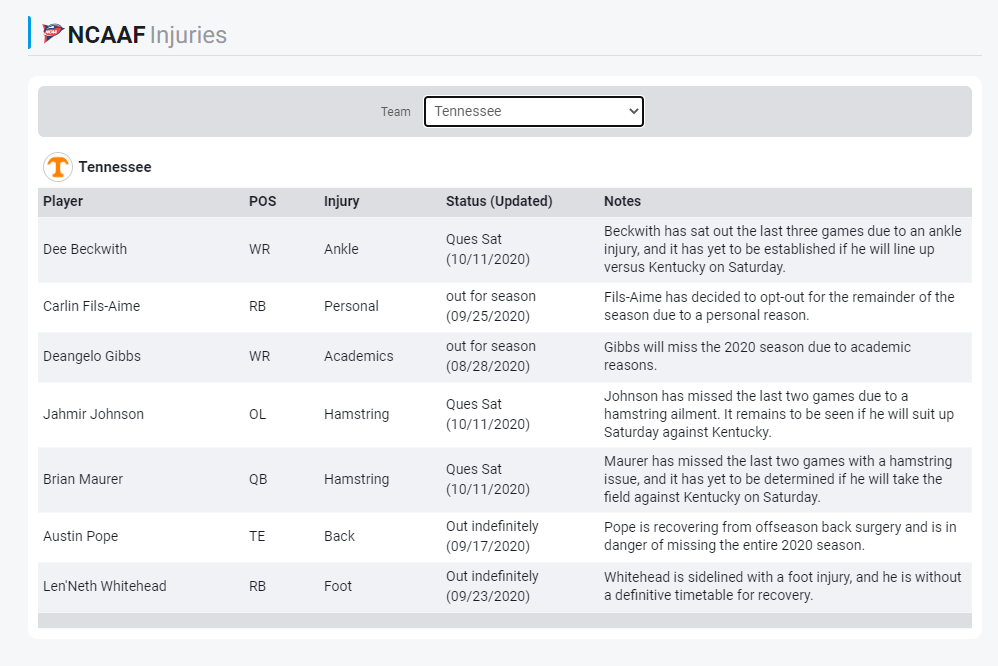Click Out indefinitely (09/17/2020) status

492,536
